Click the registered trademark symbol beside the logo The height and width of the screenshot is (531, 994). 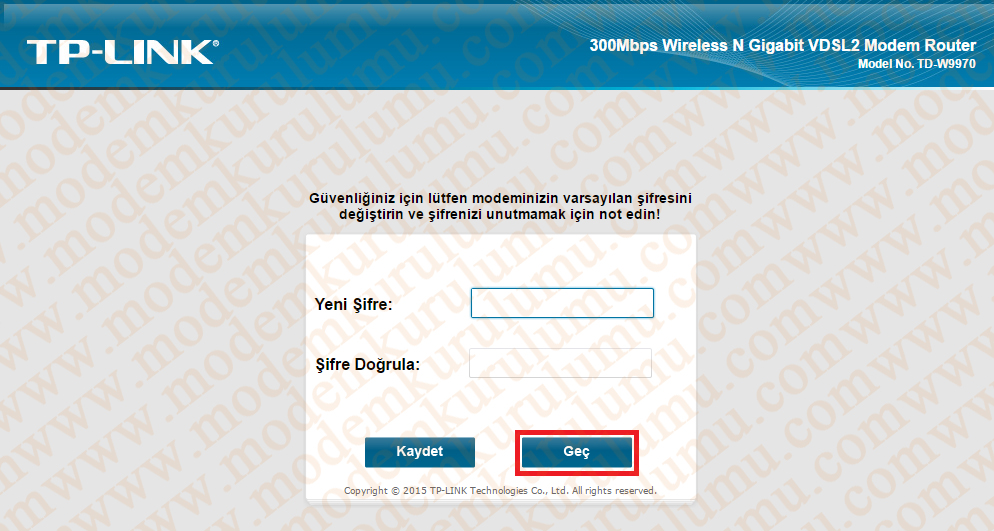[216, 43]
